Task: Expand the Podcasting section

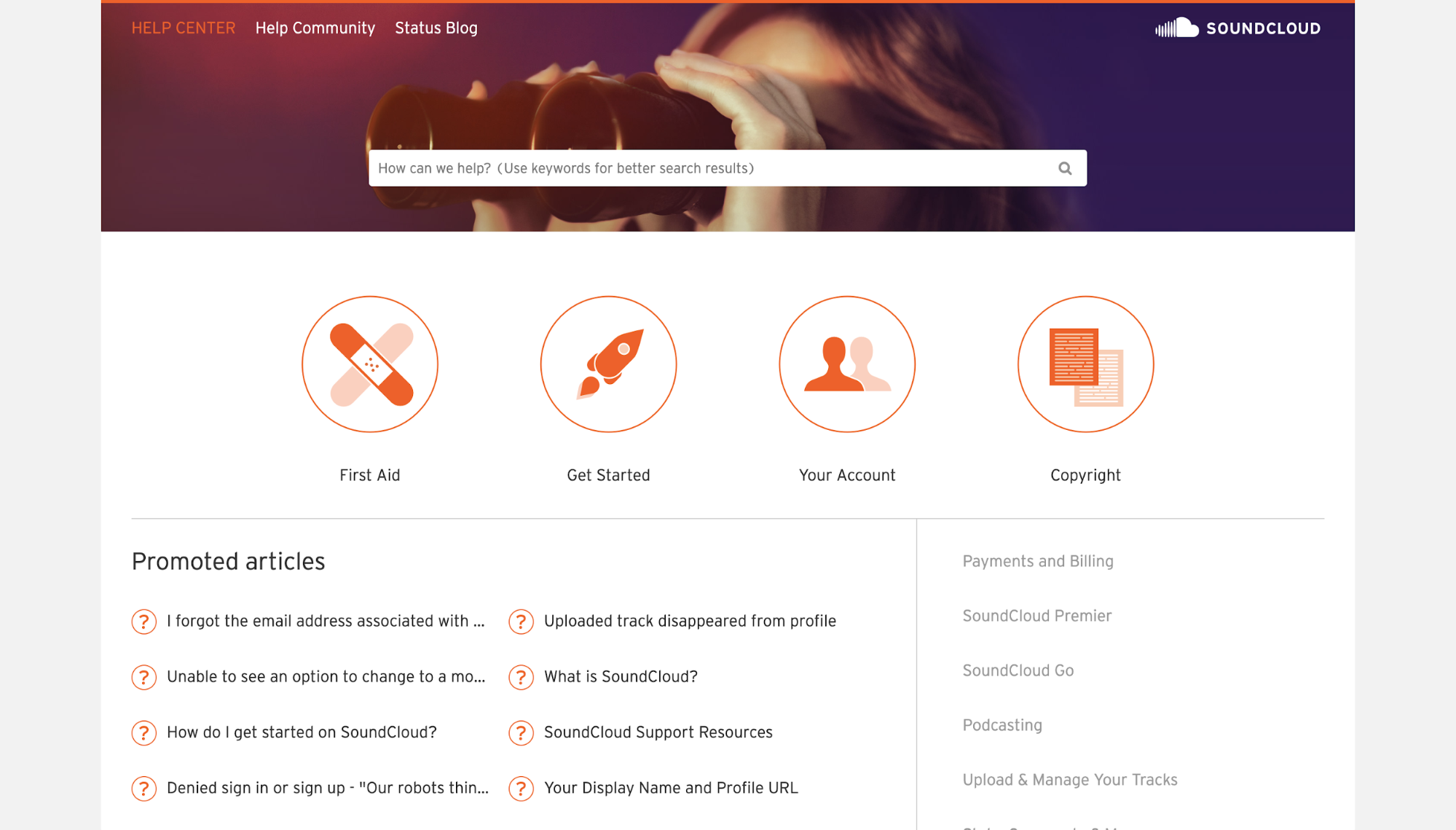Action: coord(1001,725)
